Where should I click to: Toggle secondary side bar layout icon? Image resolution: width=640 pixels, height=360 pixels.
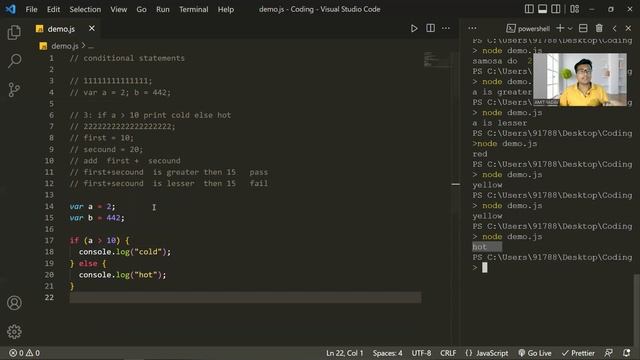[556, 9]
